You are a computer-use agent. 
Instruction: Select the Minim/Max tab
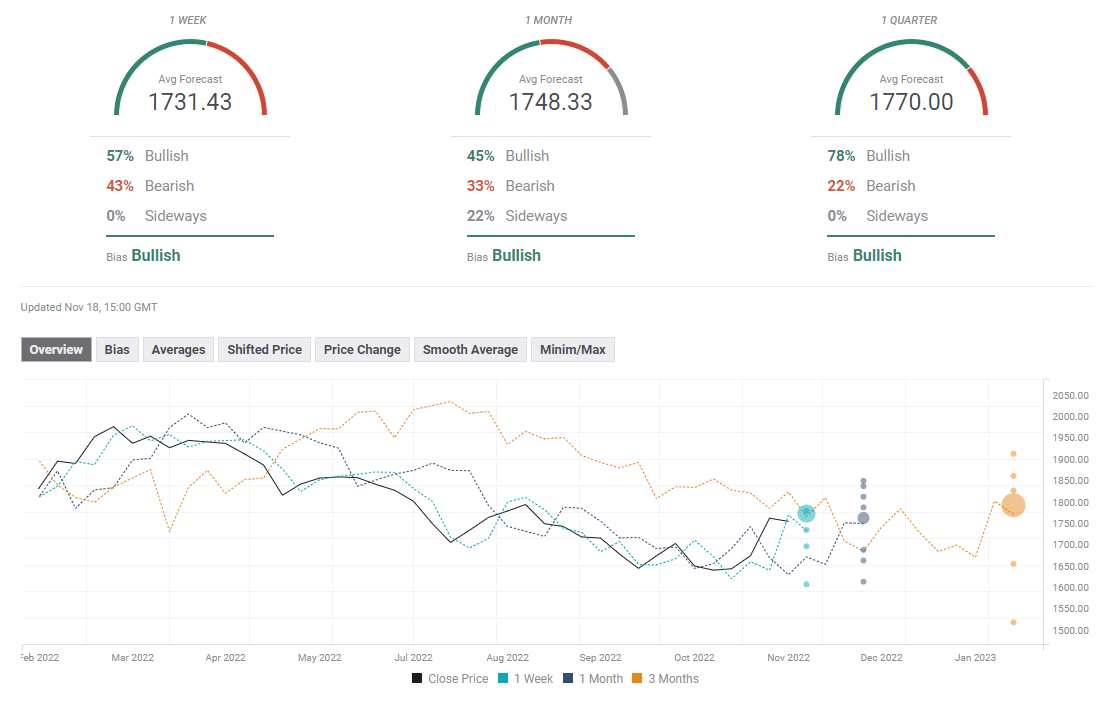pyautogui.click(x=572, y=349)
